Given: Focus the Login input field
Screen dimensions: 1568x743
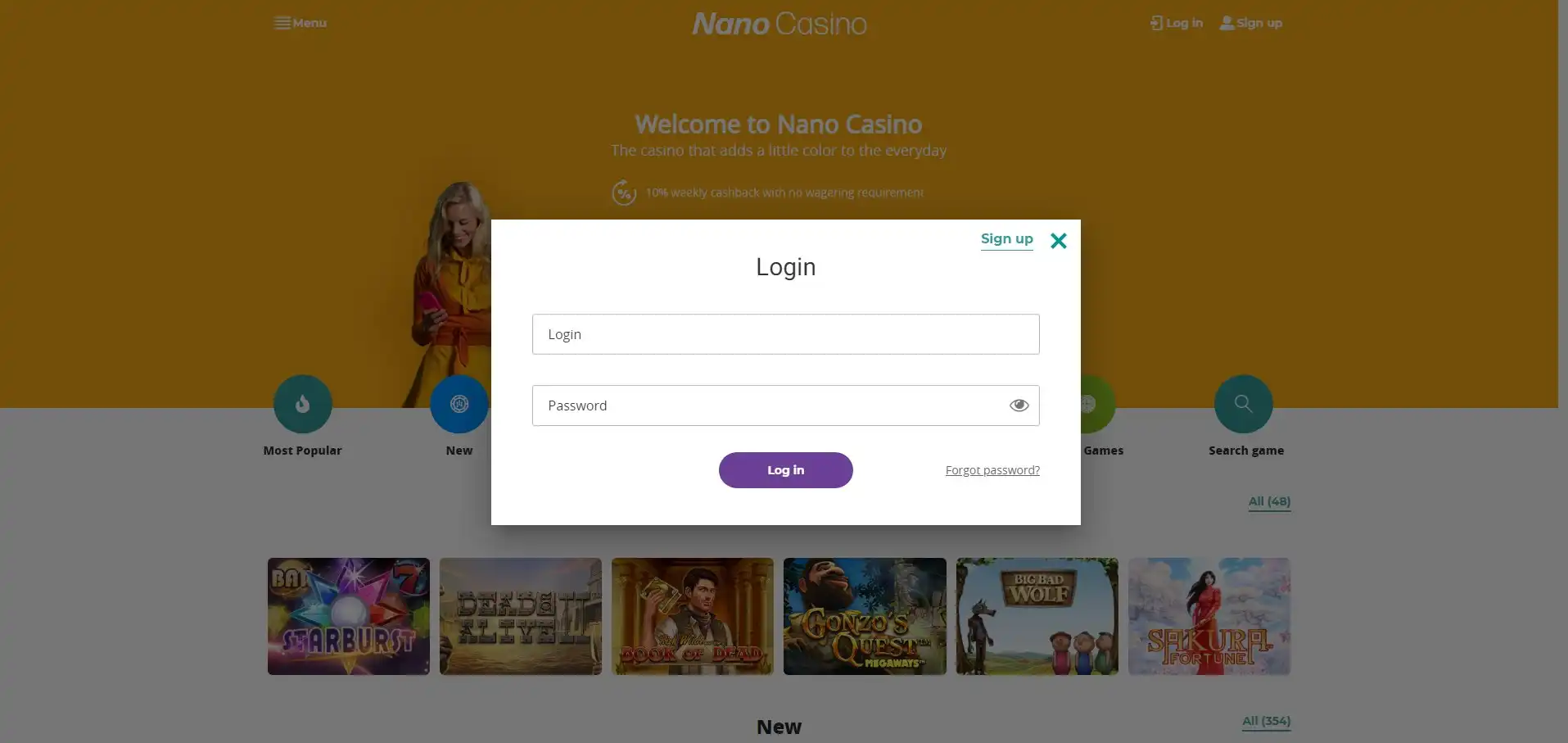Looking at the screenshot, I should tap(785, 334).
